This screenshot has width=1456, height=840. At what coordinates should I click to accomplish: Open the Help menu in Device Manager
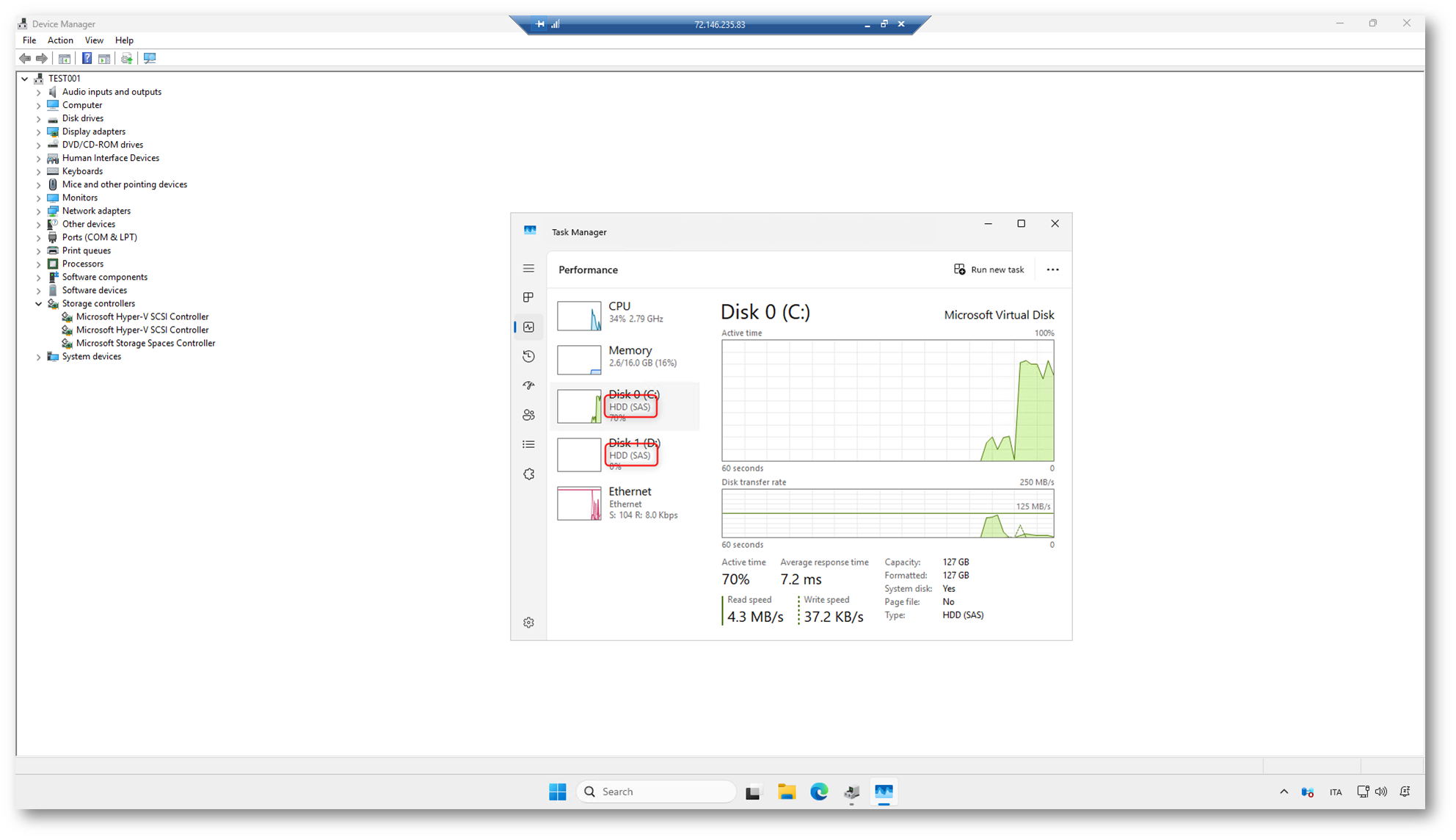coord(124,40)
